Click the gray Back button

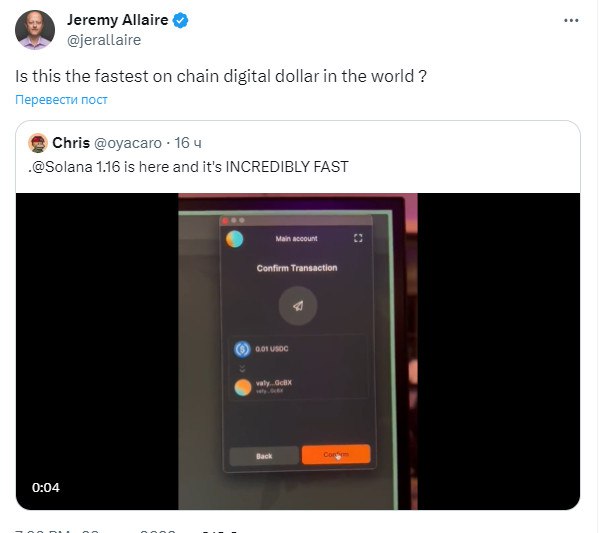click(x=264, y=456)
